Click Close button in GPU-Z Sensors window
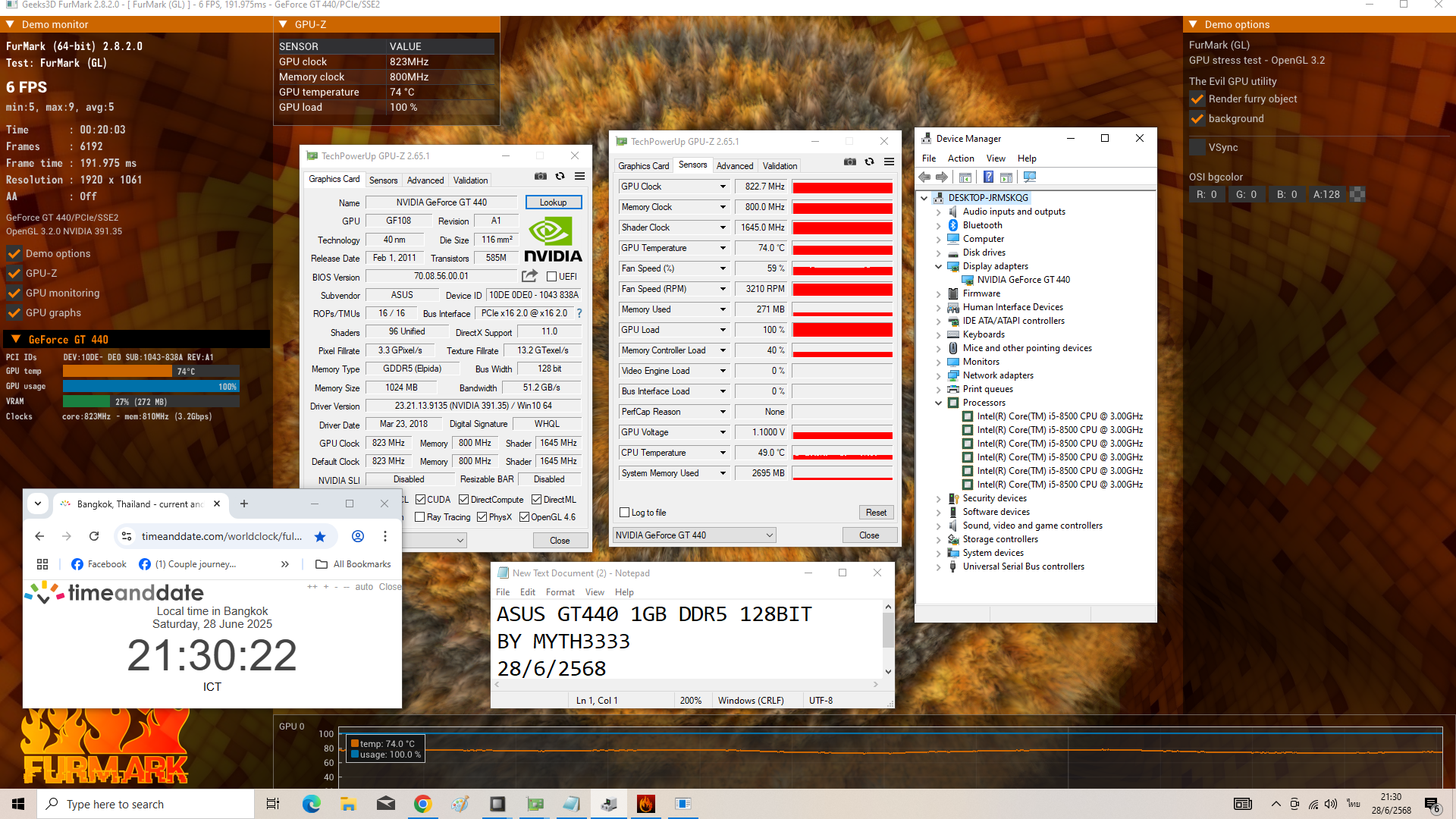 point(869,535)
